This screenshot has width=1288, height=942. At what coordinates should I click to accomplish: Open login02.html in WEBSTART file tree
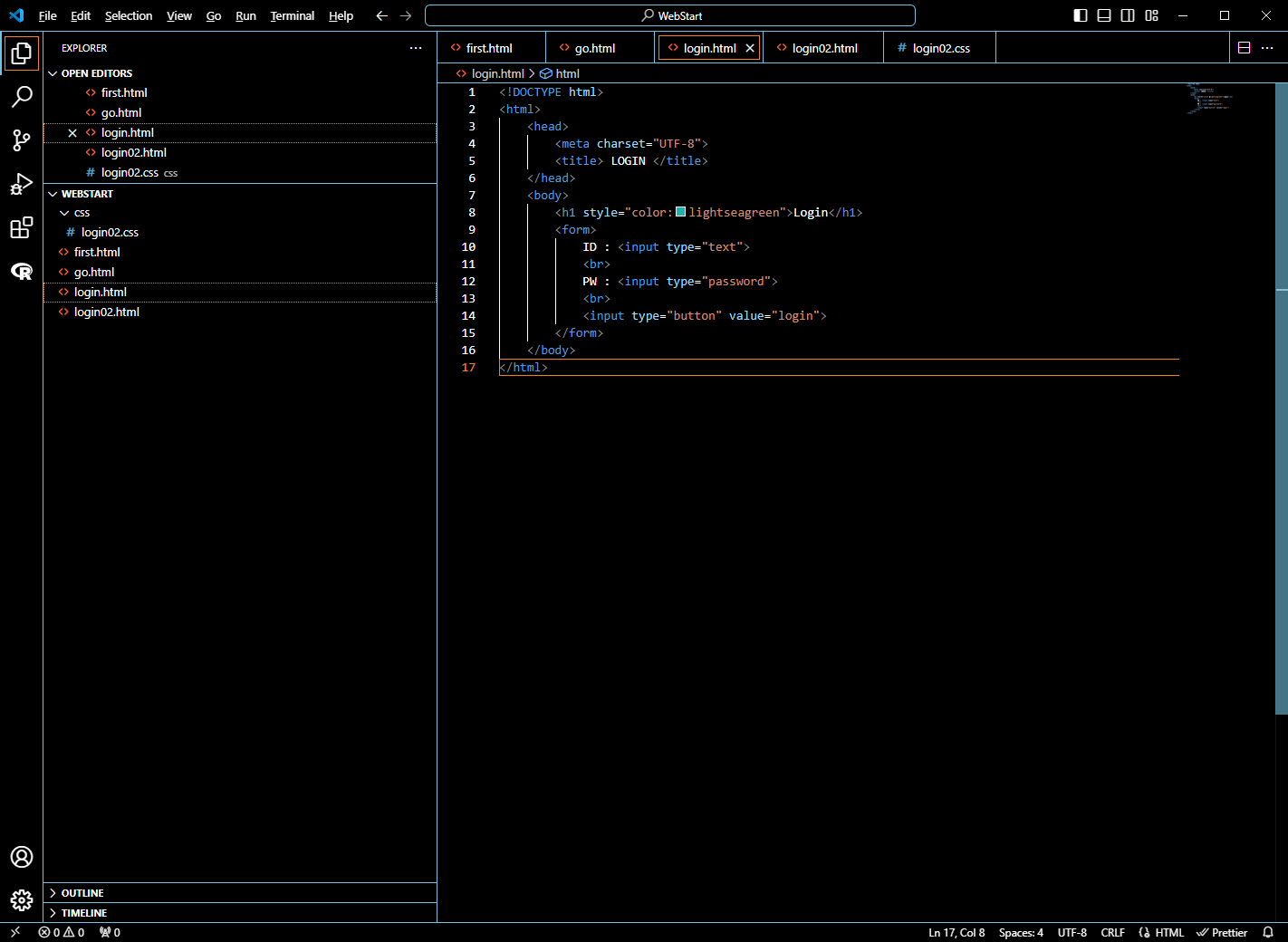(x=240, y=312)
